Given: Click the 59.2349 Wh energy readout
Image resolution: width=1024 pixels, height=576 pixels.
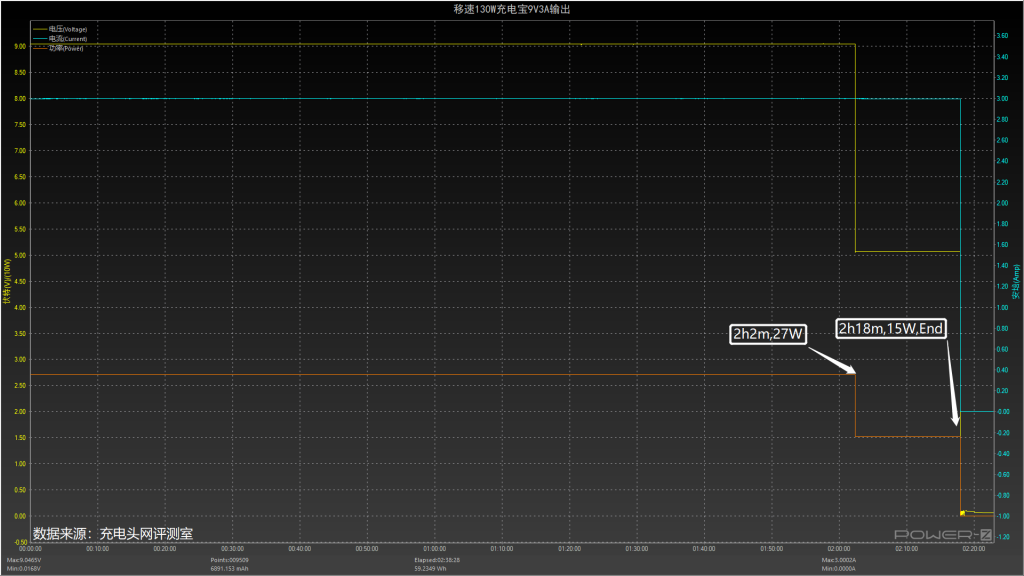Looking at the screenshot, I should tap(430, 569).
